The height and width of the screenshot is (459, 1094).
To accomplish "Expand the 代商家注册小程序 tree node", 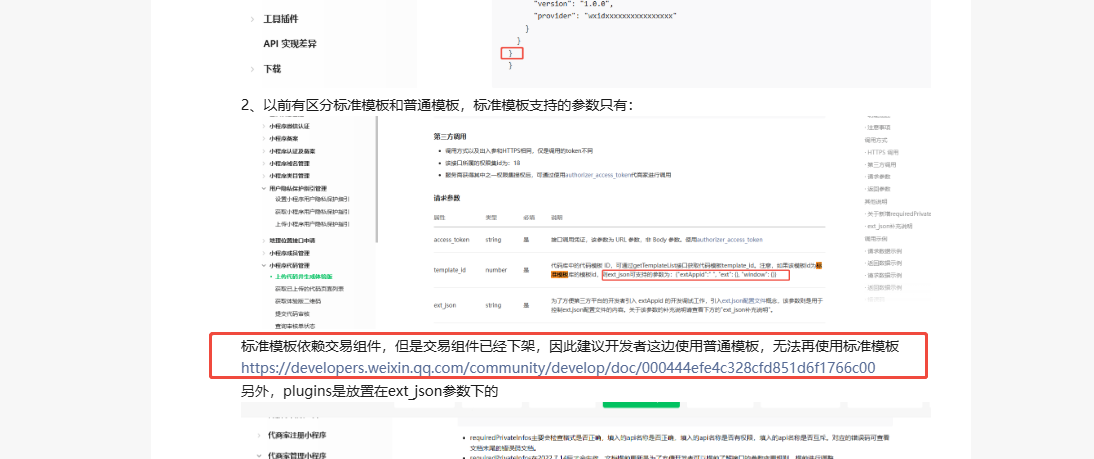I will pyautogui.click(x=260, y=435).
